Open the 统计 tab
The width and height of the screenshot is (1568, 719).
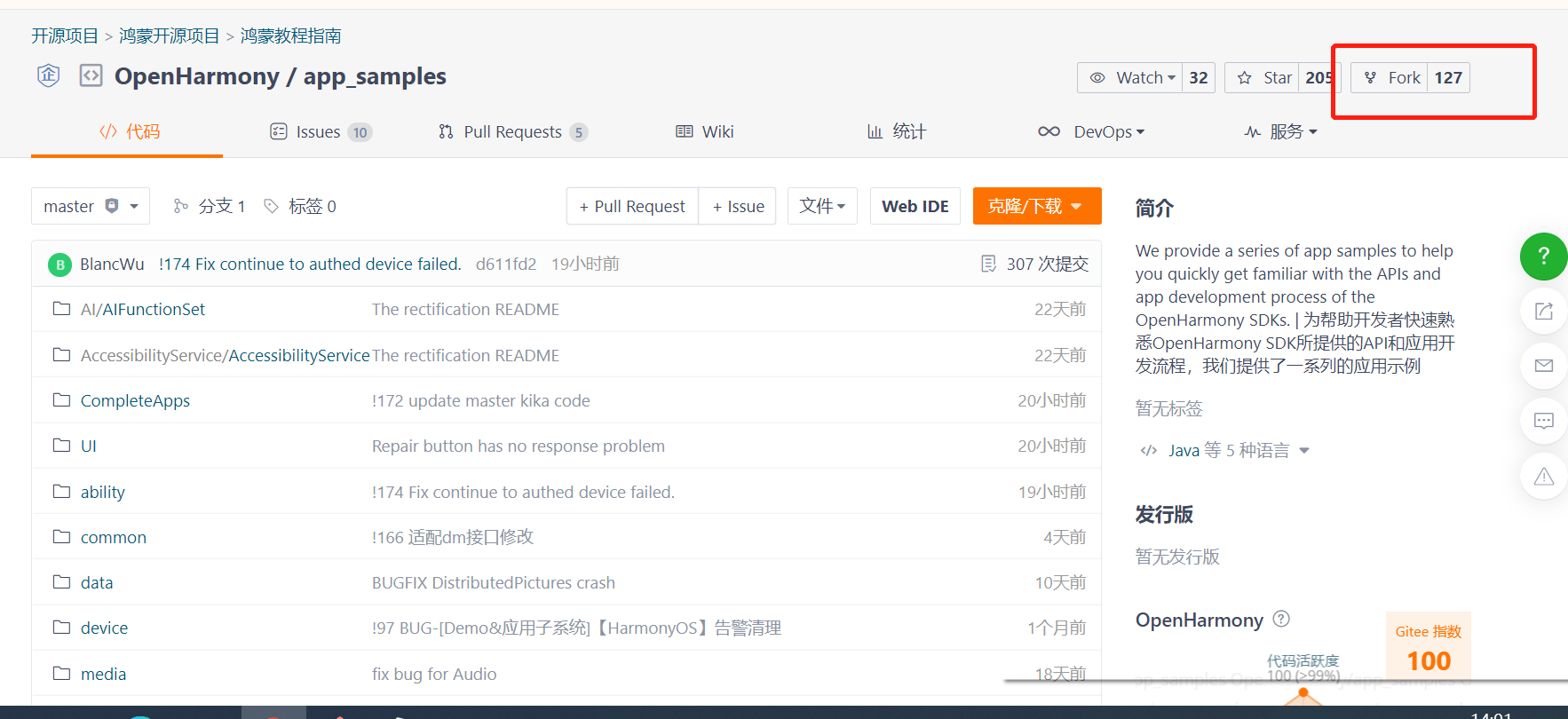896,131
